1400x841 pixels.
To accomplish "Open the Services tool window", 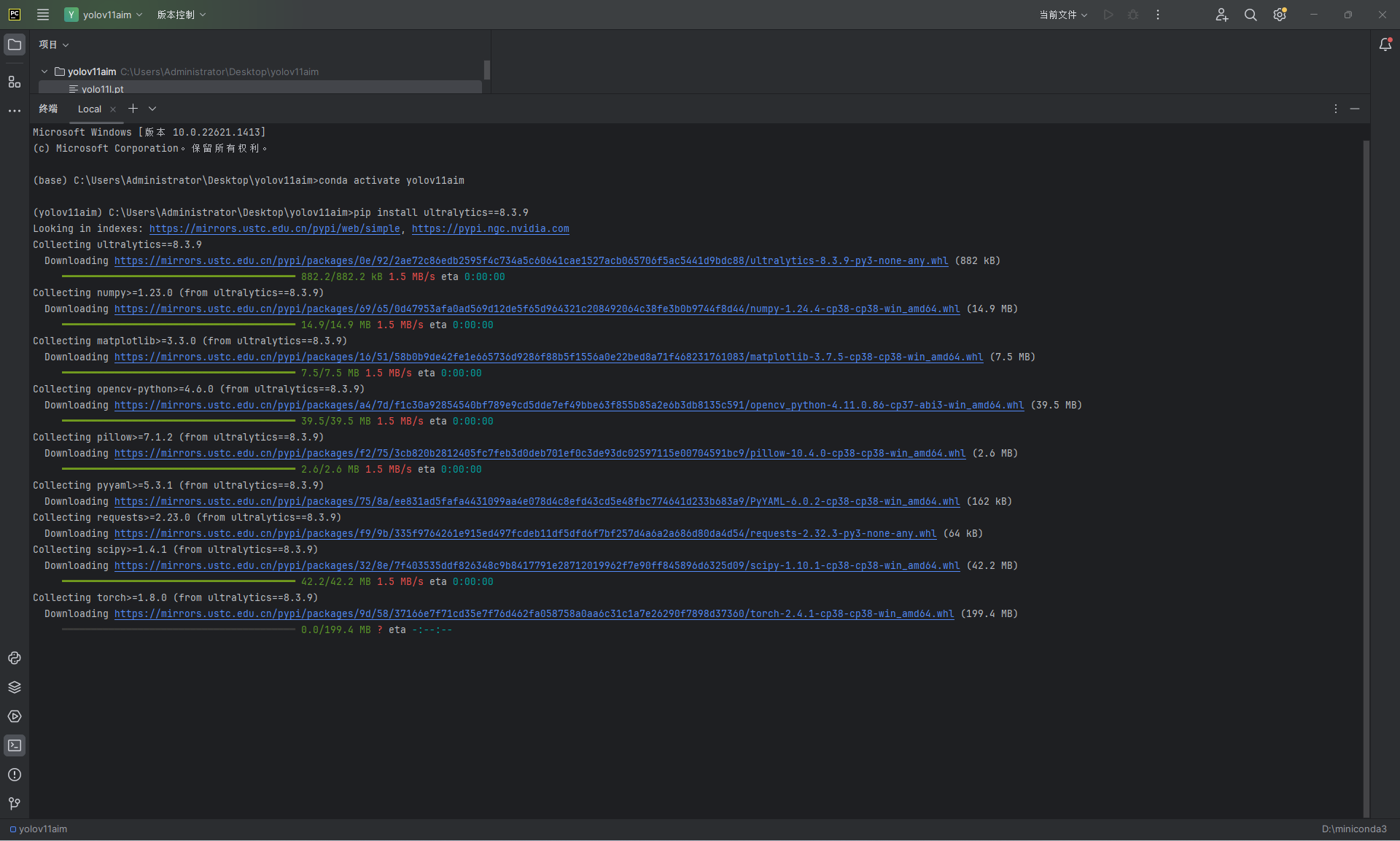I will (15, 716).
